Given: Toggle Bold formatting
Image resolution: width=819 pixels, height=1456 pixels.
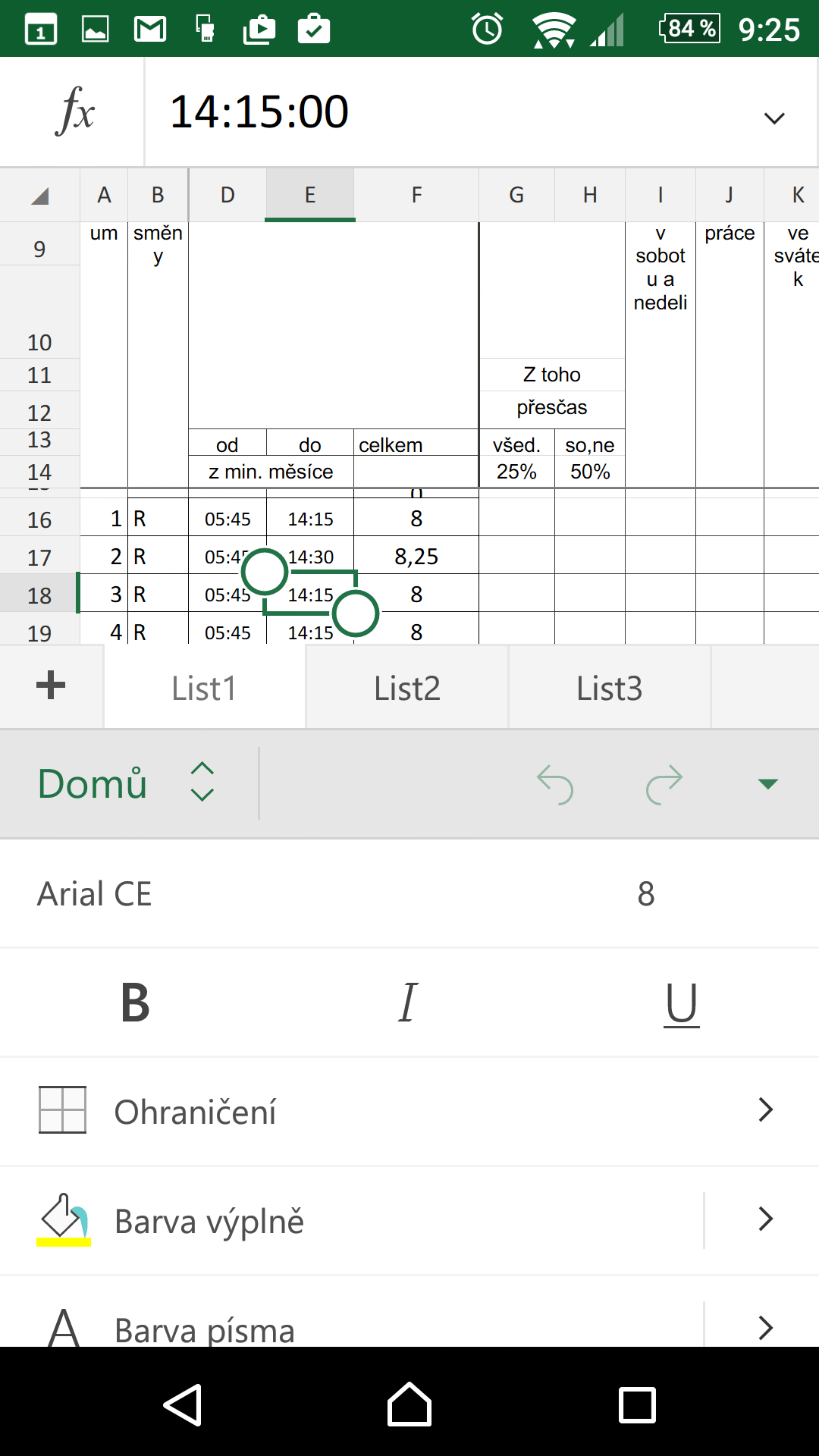Looking at the screenshot, I should [x=135, y=1003].
